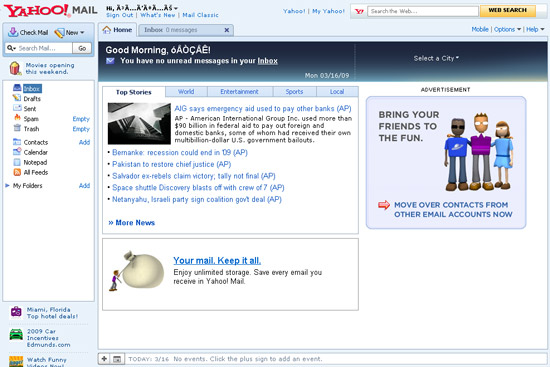Screen dimensions: 550x367
Task: Click the Calendar icon in sidebar
Action: coord(17,152)
